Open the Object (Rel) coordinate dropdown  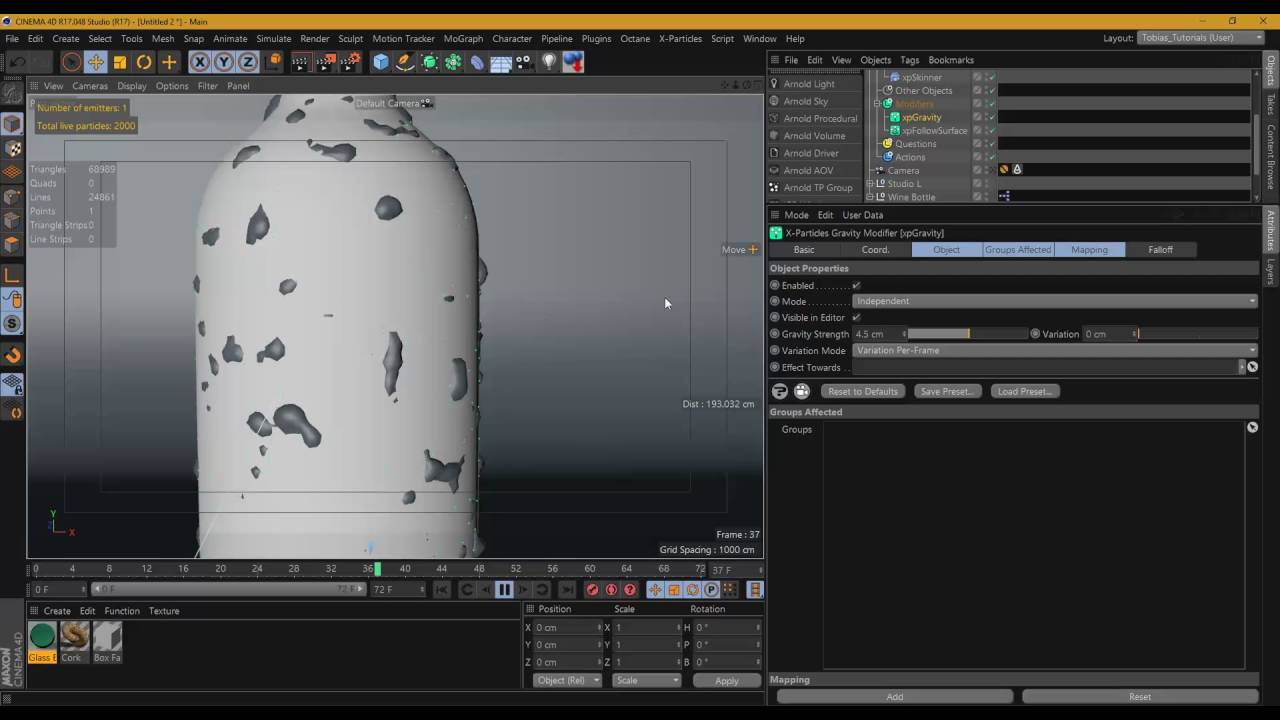click(x=567, y=681)
